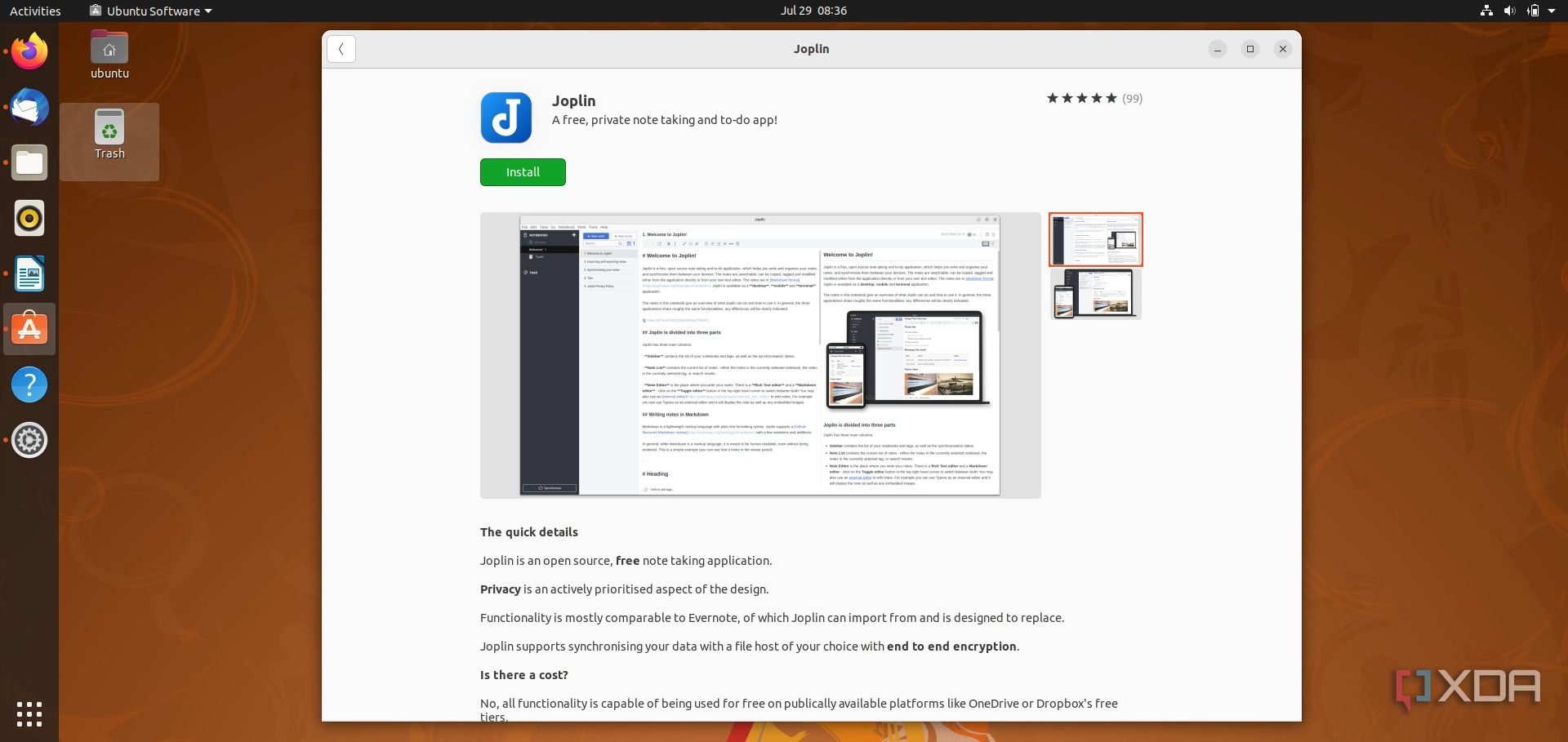Click the tagline 'A free, private note taking and to-do app!'
The image size is (1568, 742).
pyautogui.click(x=665, y=120)
